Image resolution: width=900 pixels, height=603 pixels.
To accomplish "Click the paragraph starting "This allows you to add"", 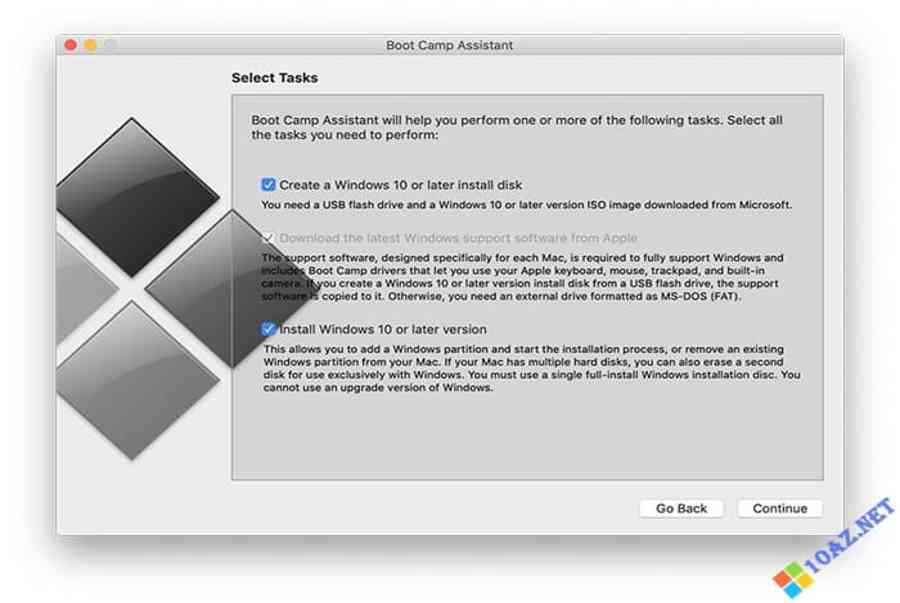I will 532,368.
